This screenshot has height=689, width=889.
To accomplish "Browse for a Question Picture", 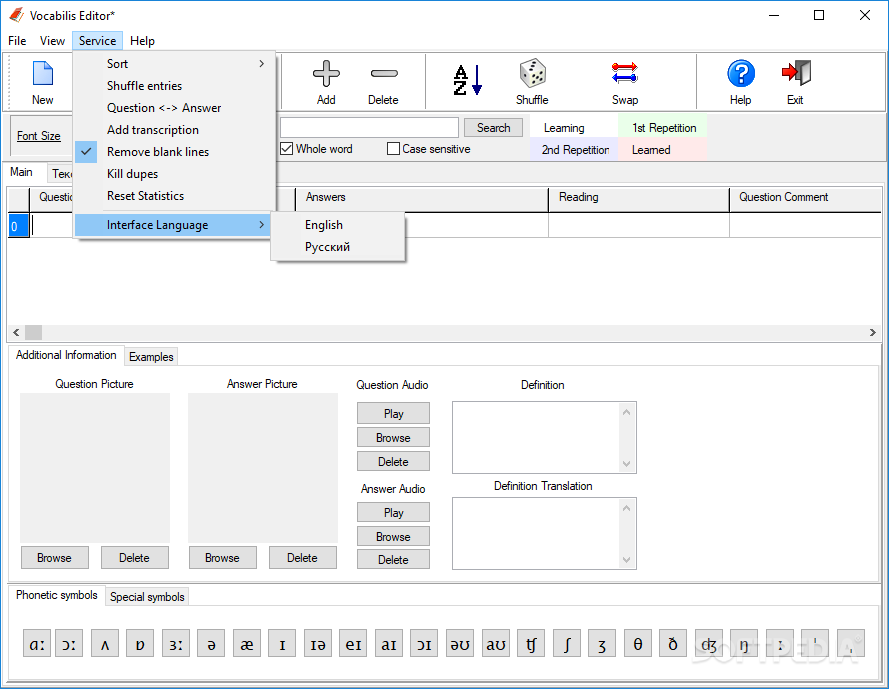I will pos(54,557).
